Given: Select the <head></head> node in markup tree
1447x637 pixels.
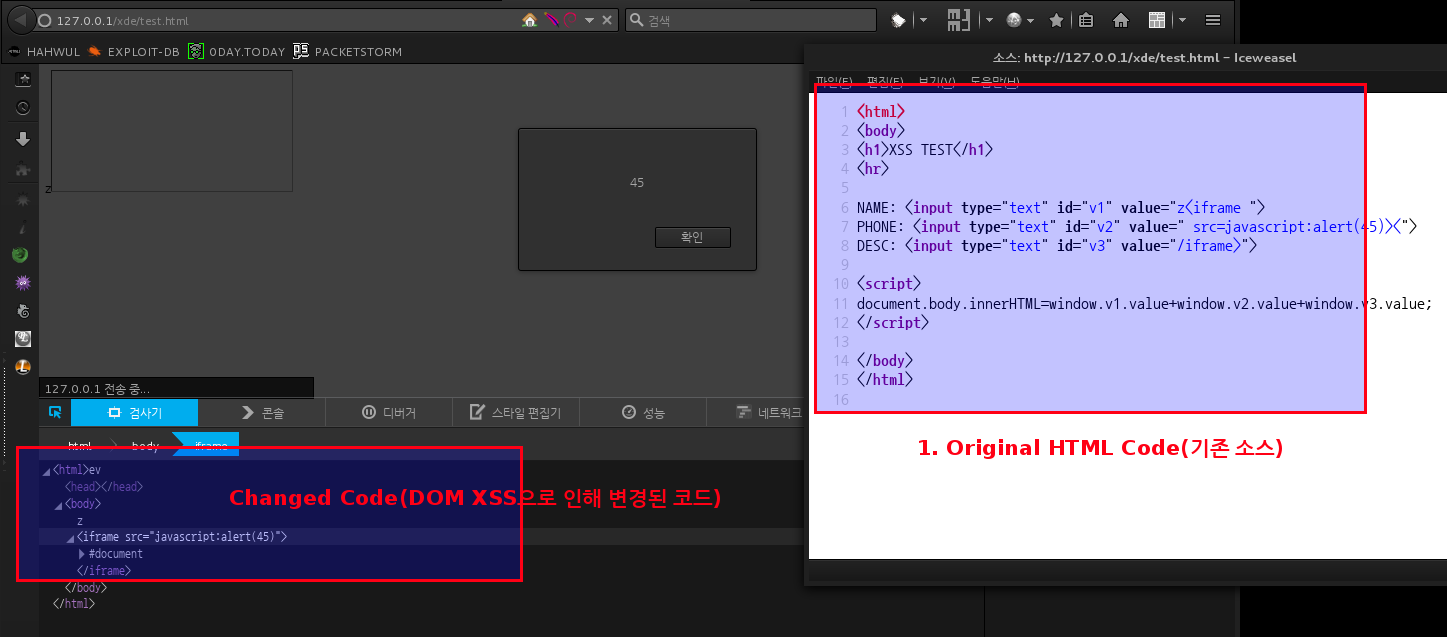Looking at the screenshot, I should click(x=104, y=486).
